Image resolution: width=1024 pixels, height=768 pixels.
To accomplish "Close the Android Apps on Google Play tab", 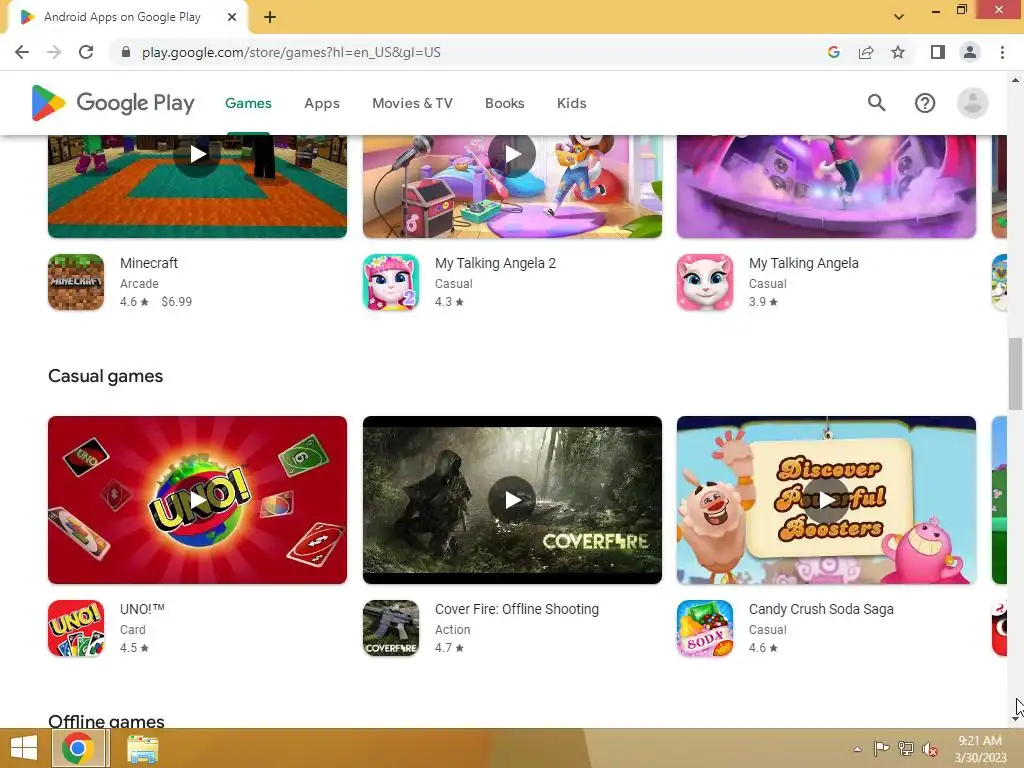I will (232, 17).
